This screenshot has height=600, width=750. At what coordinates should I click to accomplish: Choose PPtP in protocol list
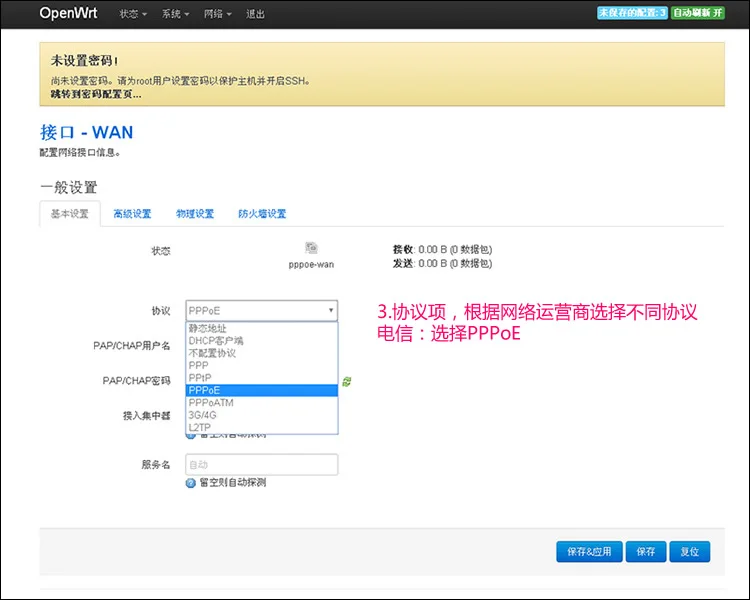click(262, 378)
